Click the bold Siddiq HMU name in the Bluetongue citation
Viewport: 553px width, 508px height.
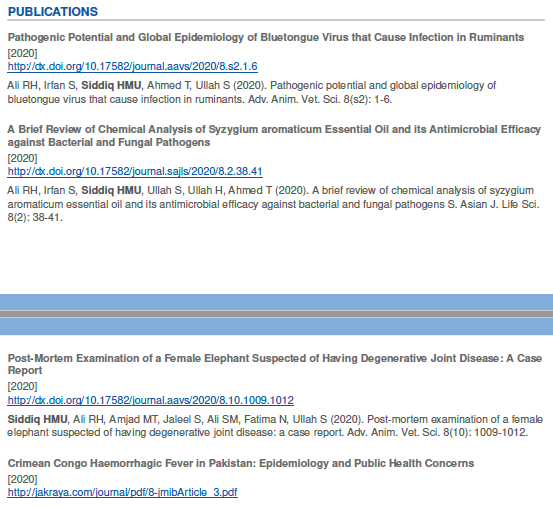(111, 86)
